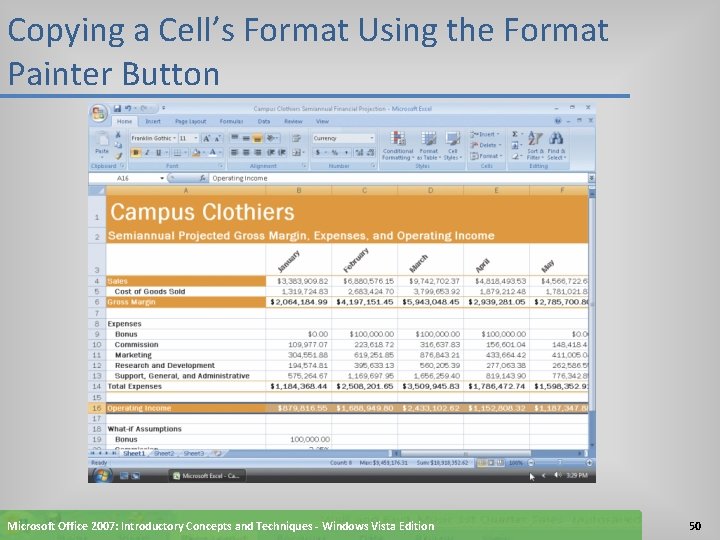This screenshot has height=540, width=720.
Task: Toggle Bottom Align vertical alignment
Action: click(258, 138)
